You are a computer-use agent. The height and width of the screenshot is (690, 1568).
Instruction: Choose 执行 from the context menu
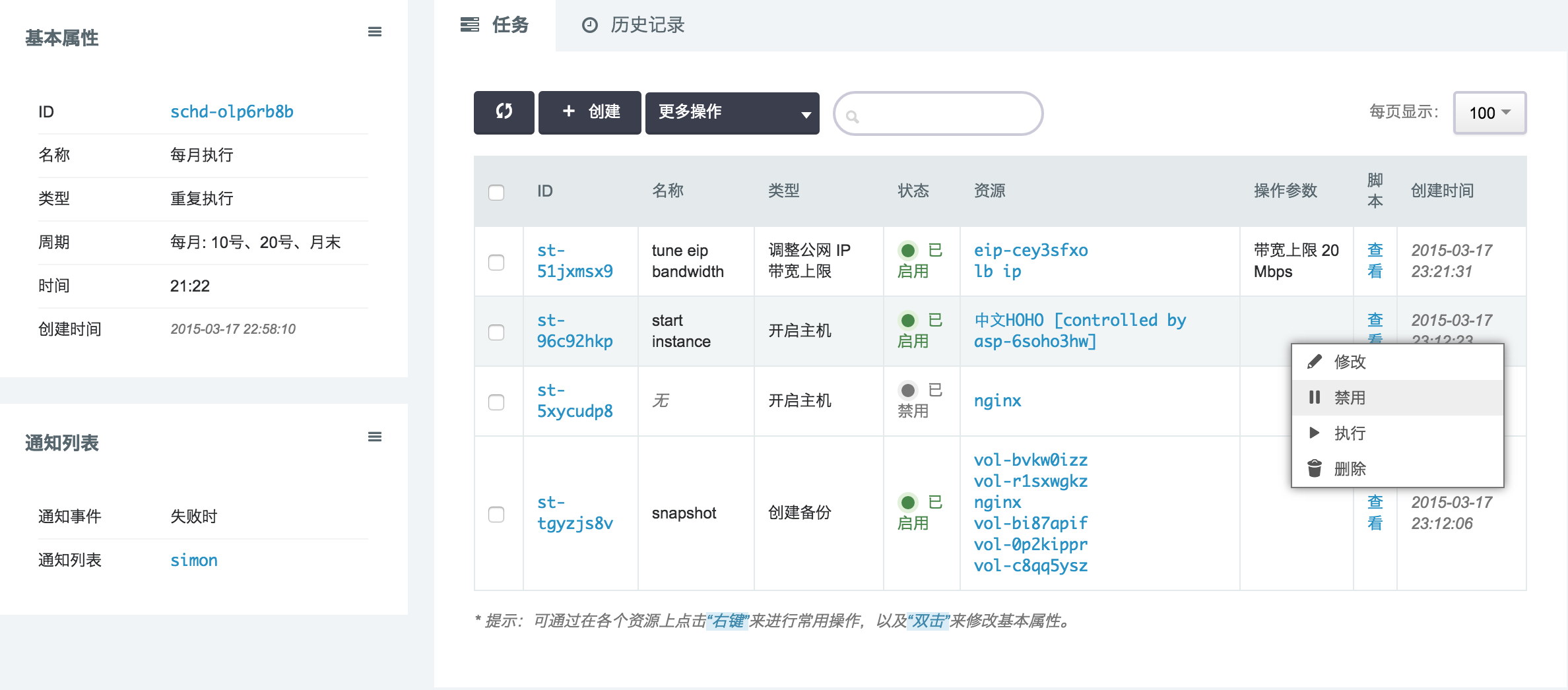tap(1350, 433)
